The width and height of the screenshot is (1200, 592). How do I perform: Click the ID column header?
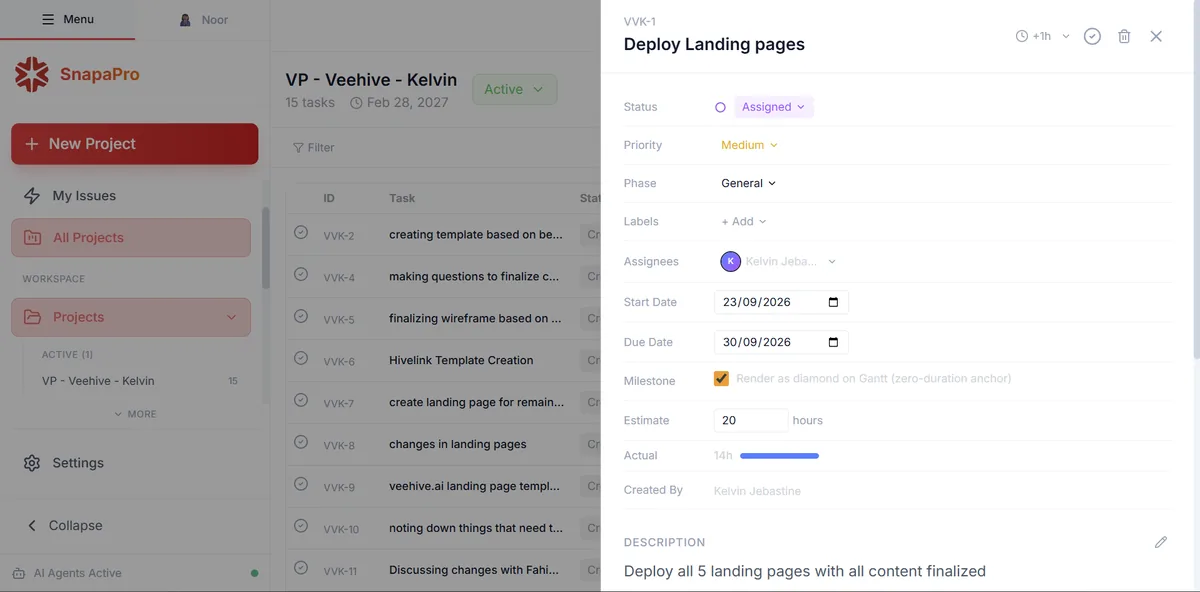pos(329,198)
